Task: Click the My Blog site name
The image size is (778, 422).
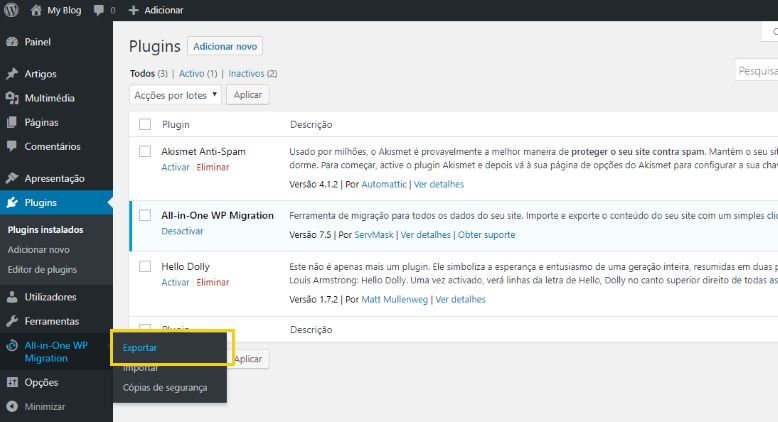Action: [64, 10]
